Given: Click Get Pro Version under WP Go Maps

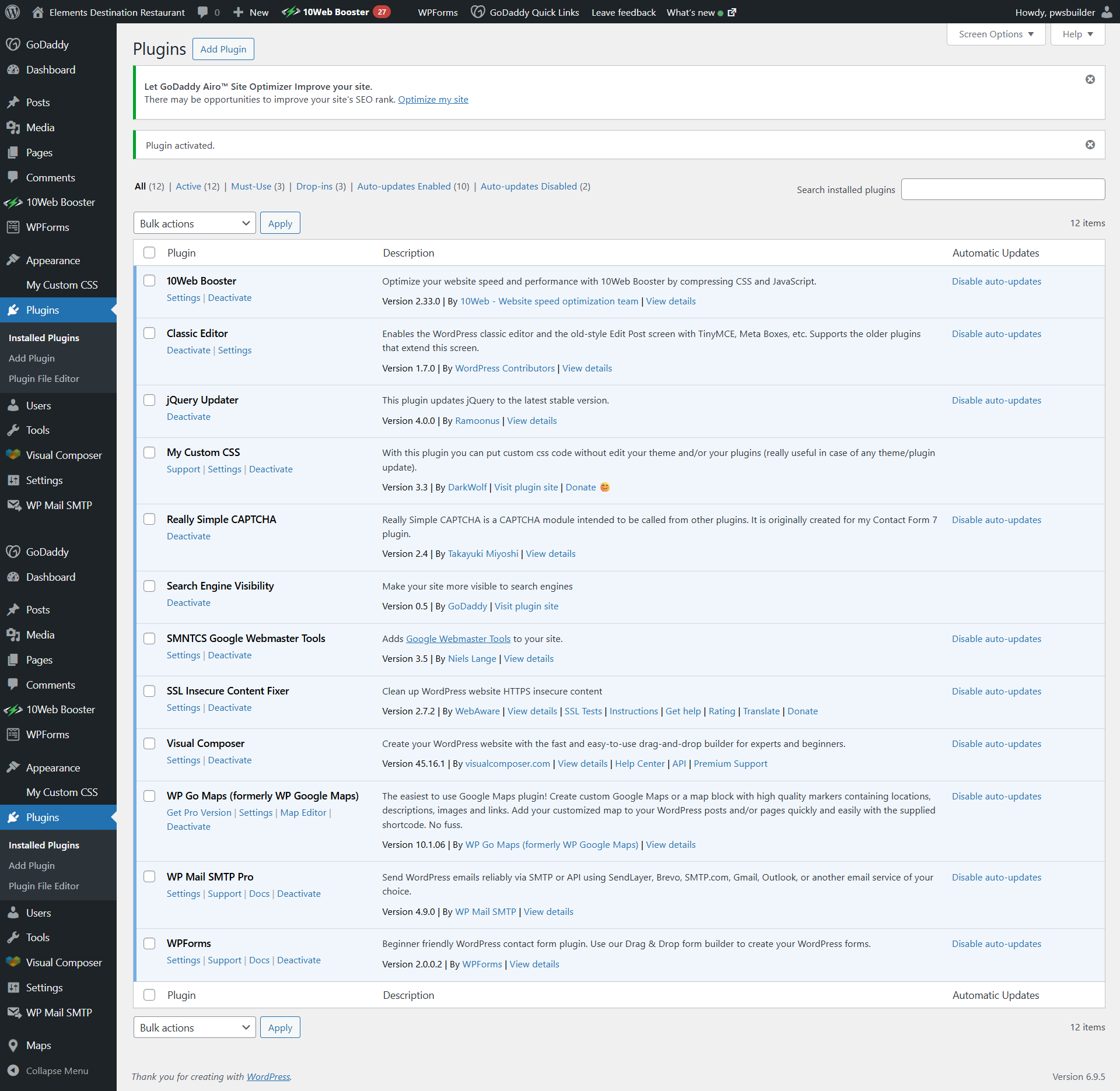Looking at the screenshot, I should 199,812.
